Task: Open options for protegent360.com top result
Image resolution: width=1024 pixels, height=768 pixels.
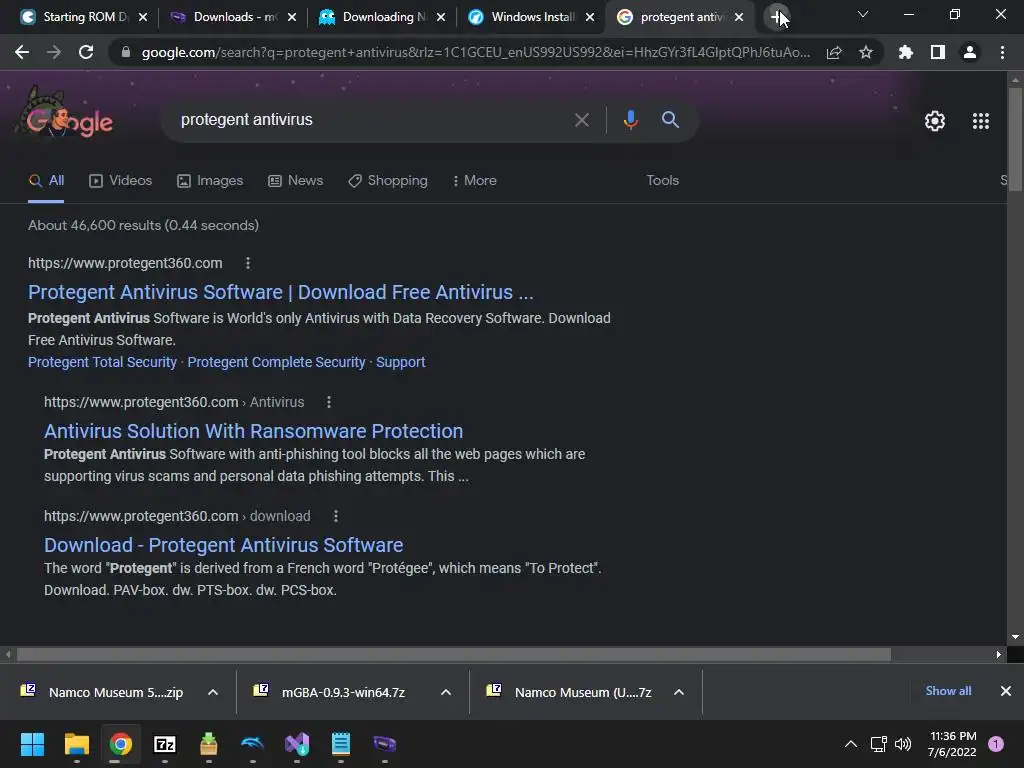Action: click(248, 263)
